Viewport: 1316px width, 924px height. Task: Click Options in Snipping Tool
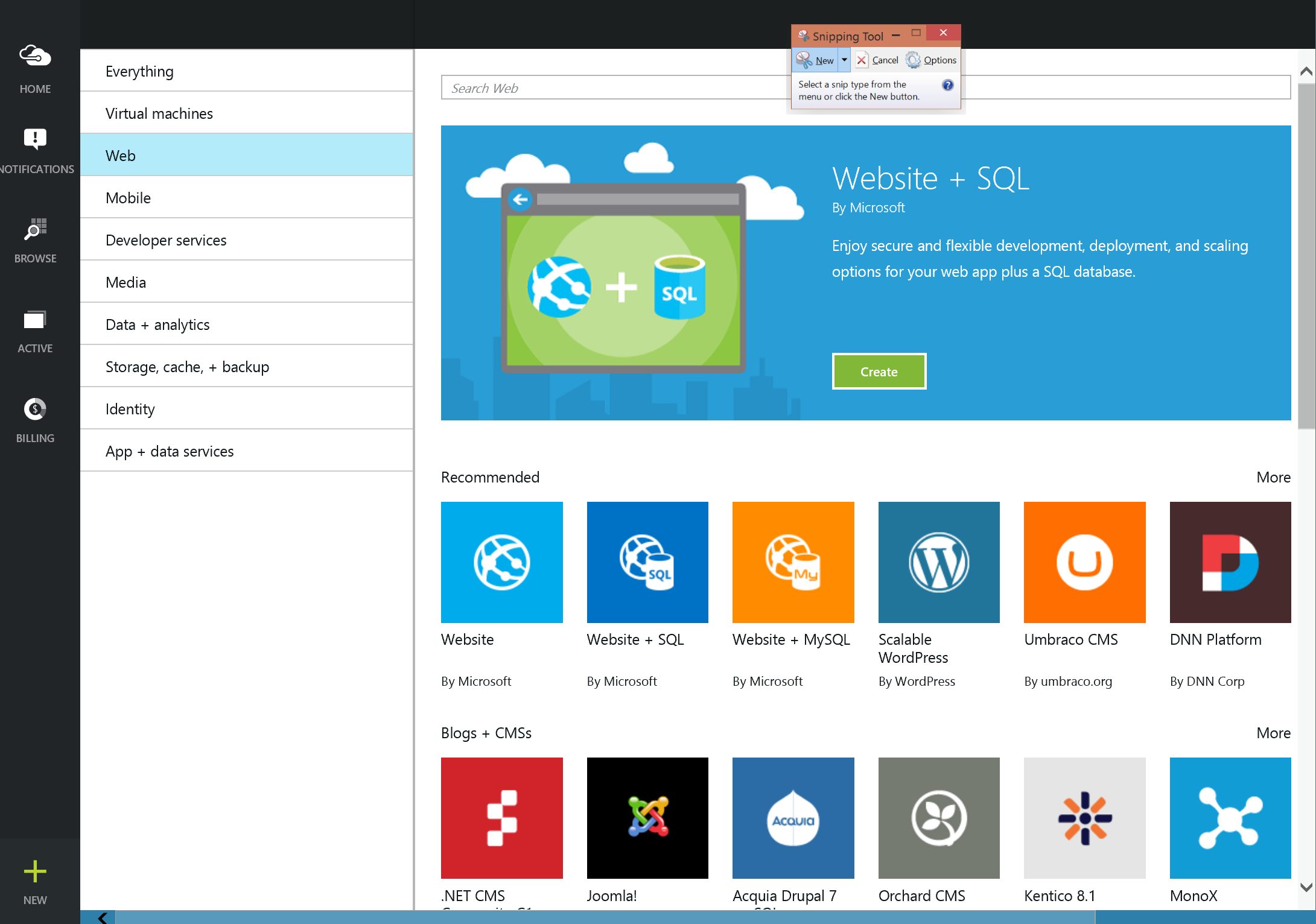(x=931, y=60)
